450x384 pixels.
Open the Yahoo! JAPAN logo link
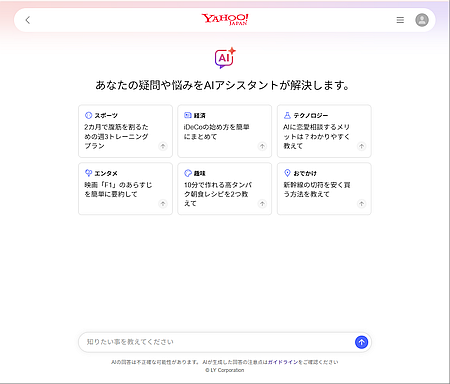coord(225,20)
